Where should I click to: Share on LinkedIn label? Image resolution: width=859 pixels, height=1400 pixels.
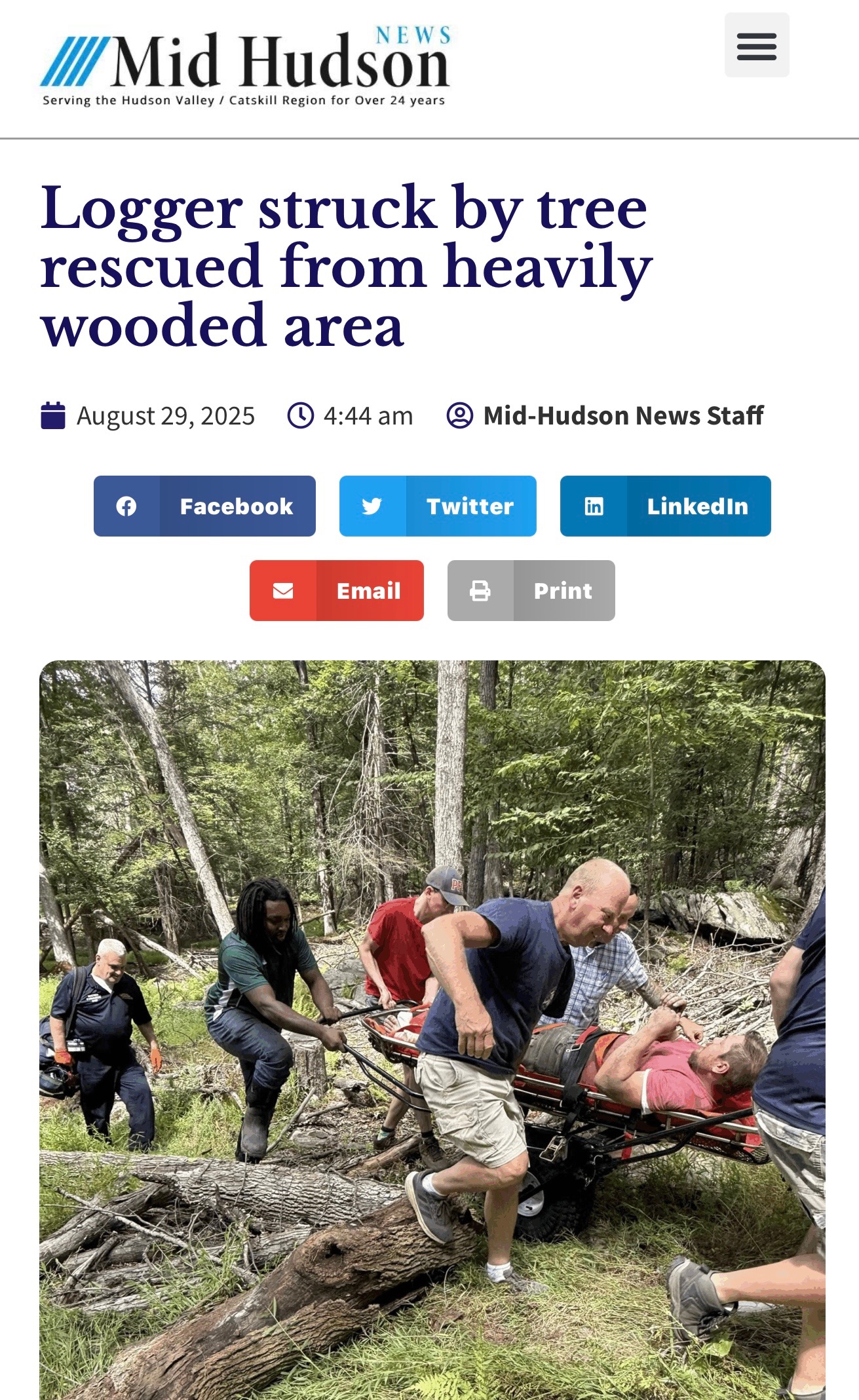(698, 506)
